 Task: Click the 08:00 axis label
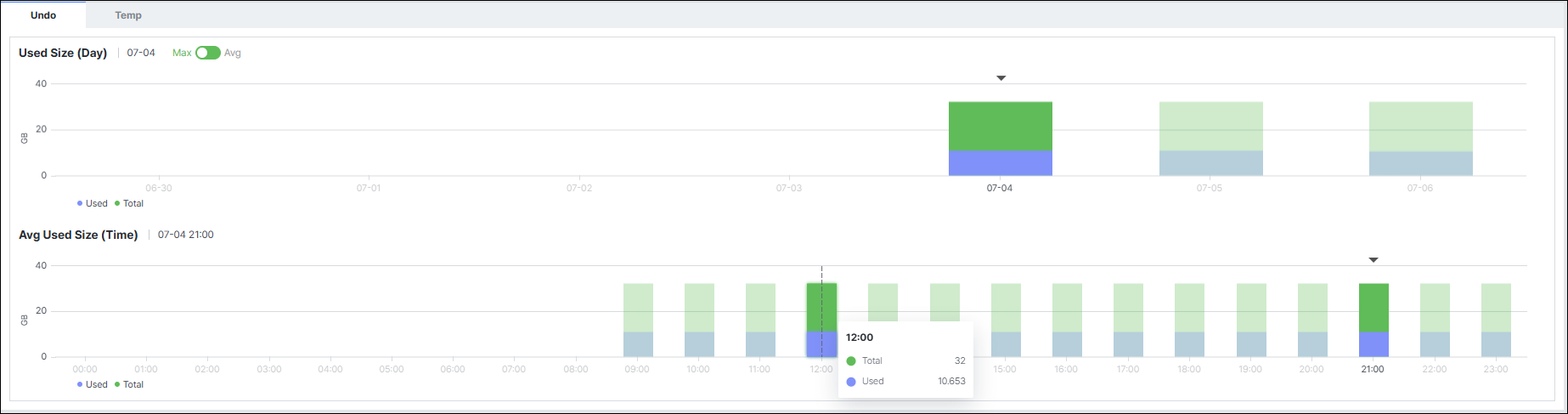(576, 369)
